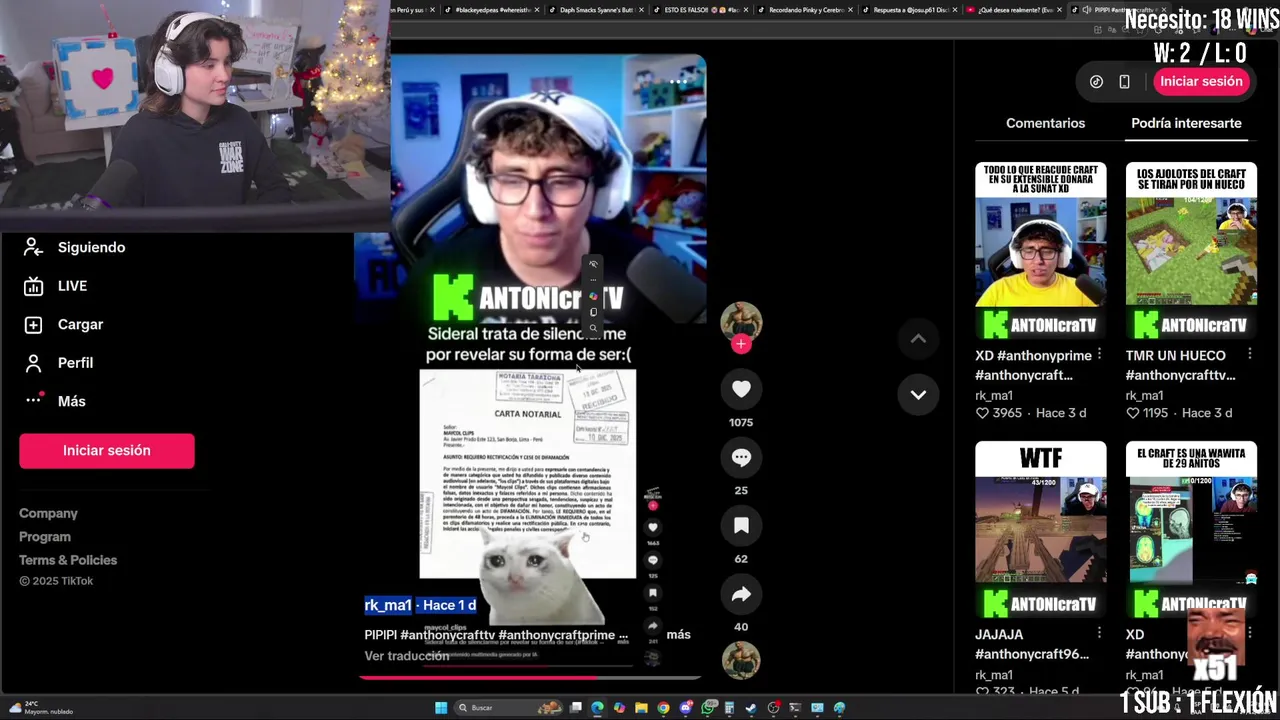Open WhatsApp from the taskbar
The image size is (1280, 720).
tap(707, 708)
